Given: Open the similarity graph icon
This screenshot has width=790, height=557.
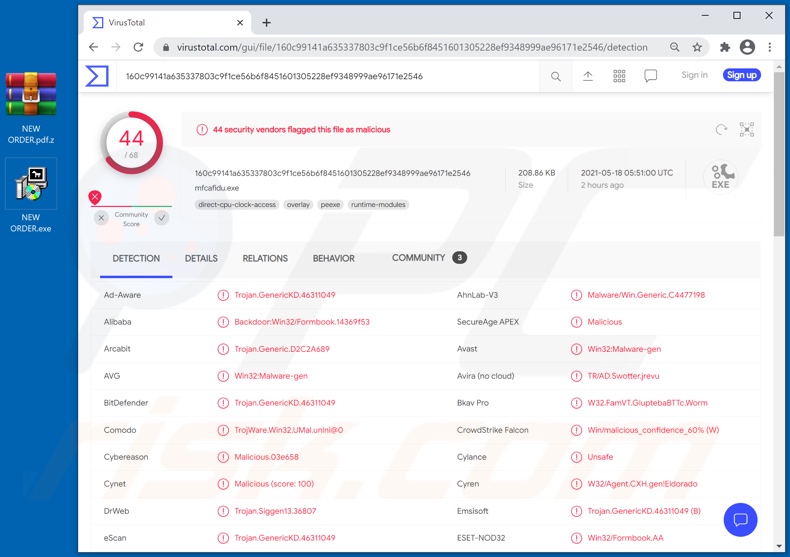Looking at the screenshot, I should [747, 129].
